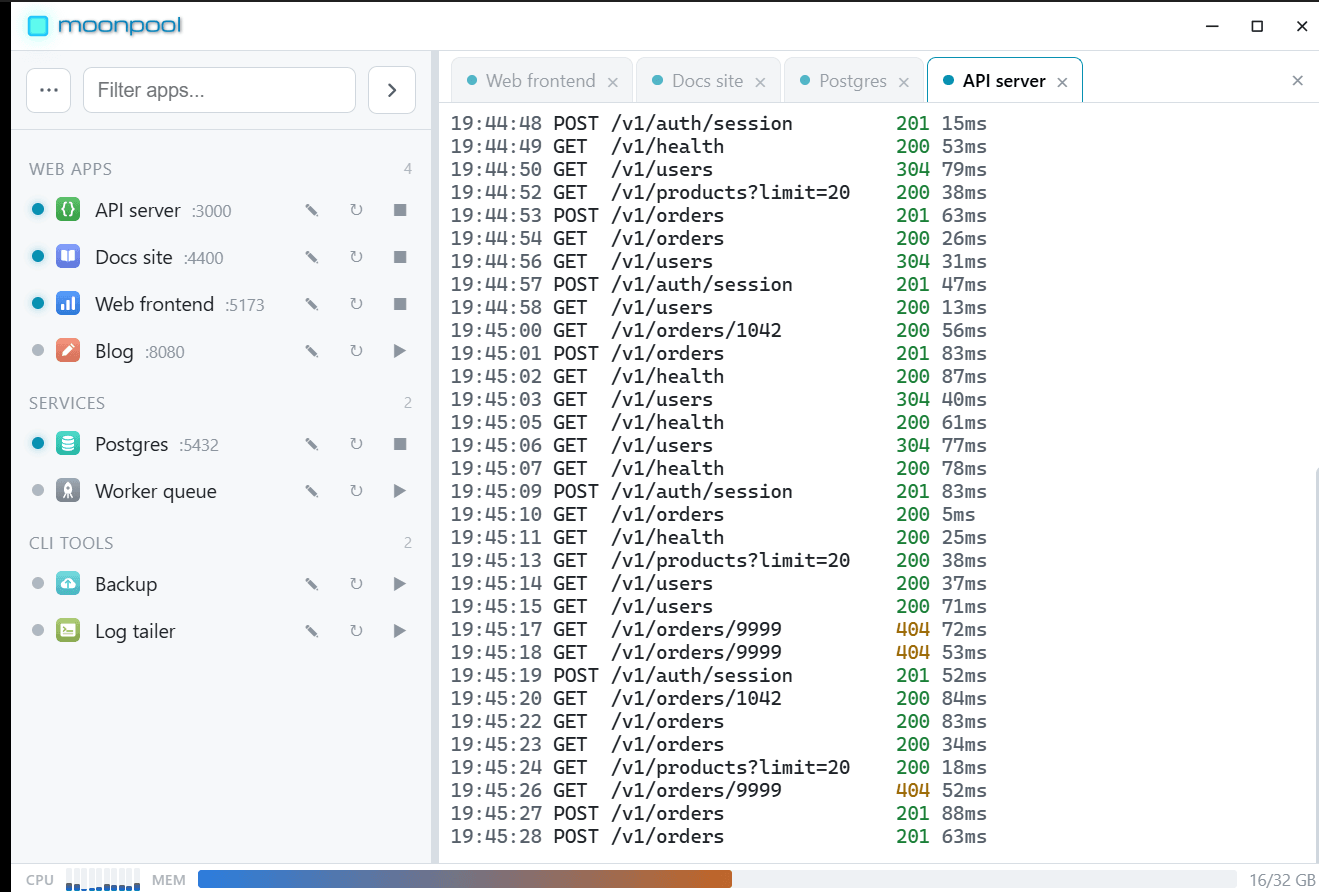Viewport: 1319px width, 892px height.
Task: Edit the Blog app entry
Action: click(312, 351)
